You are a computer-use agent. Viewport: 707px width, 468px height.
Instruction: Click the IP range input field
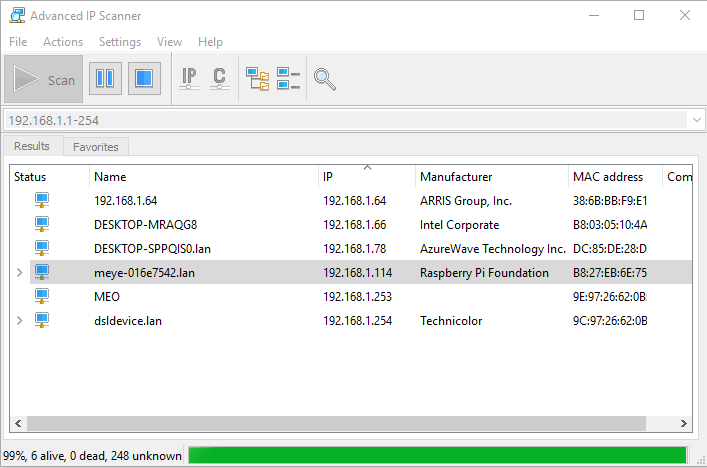[340, 120]
